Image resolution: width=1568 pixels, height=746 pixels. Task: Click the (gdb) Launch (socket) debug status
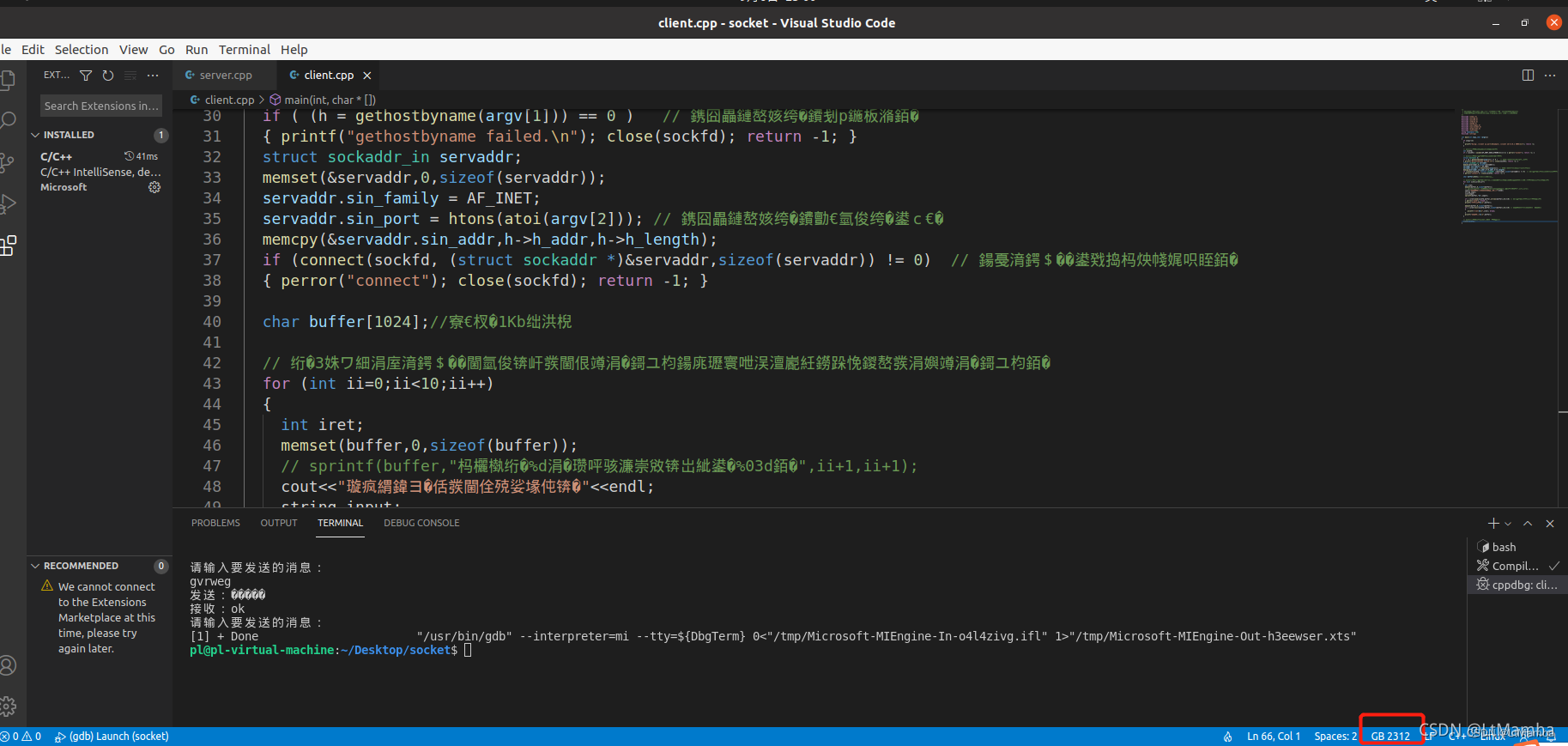tap(112, 737)
